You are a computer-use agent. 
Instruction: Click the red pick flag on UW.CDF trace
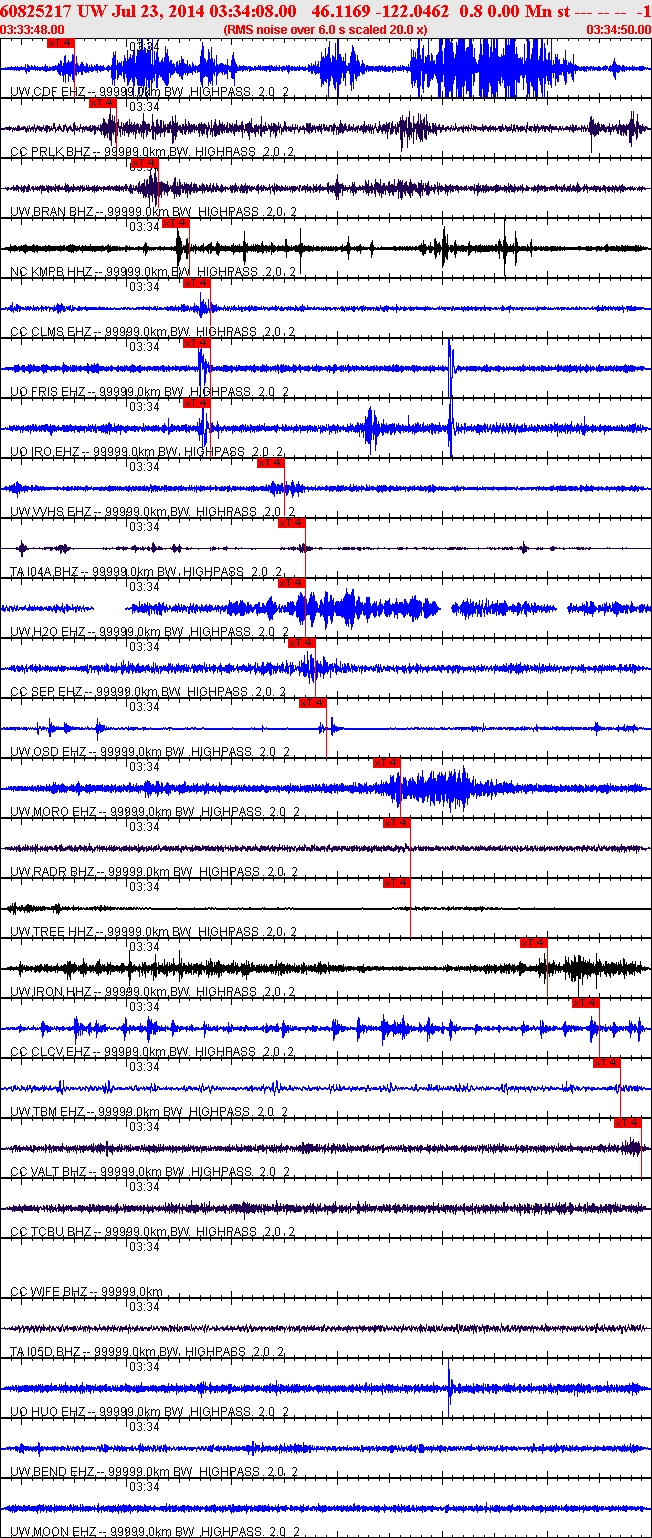(x=61, y=43)
